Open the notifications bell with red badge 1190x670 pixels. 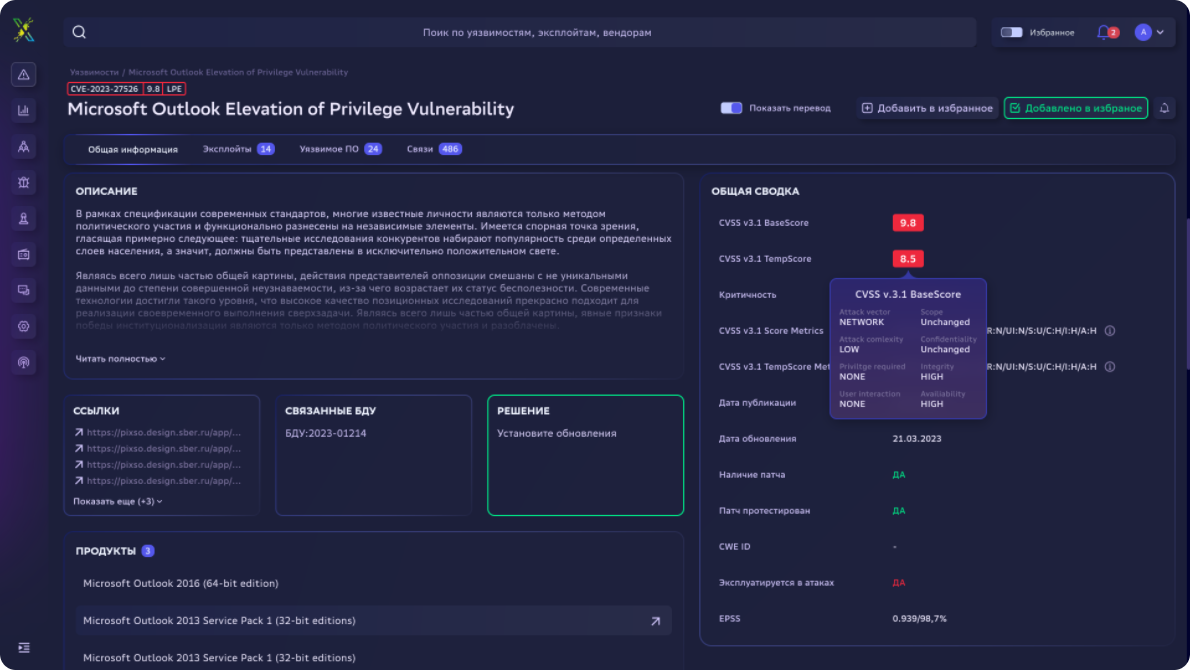pyautogui.click(x=1107, y=32)
